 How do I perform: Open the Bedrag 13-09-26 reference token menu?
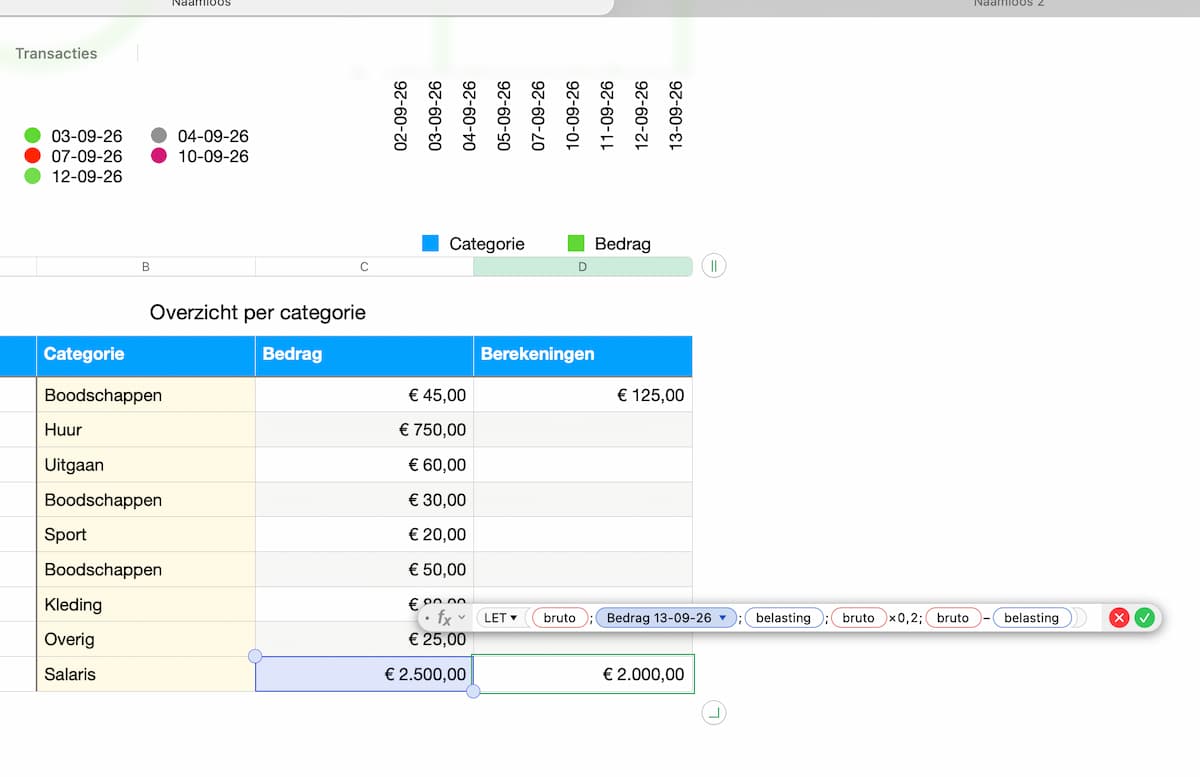[667, 618]
